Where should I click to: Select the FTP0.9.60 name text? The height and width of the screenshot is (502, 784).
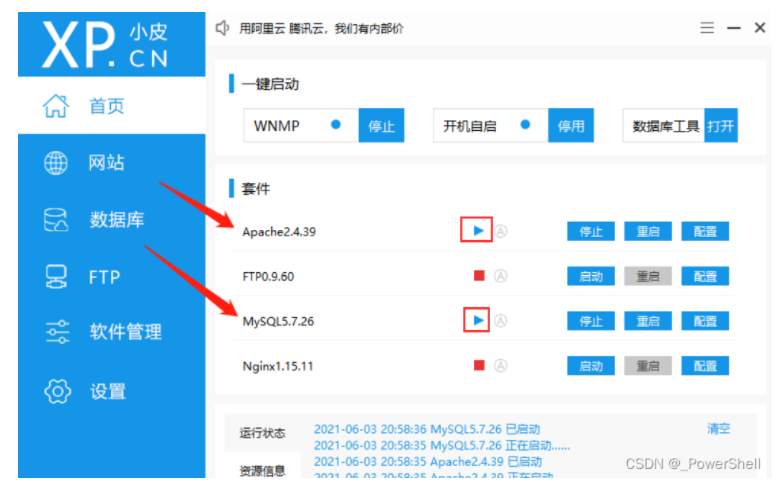[x=268, y=276]
